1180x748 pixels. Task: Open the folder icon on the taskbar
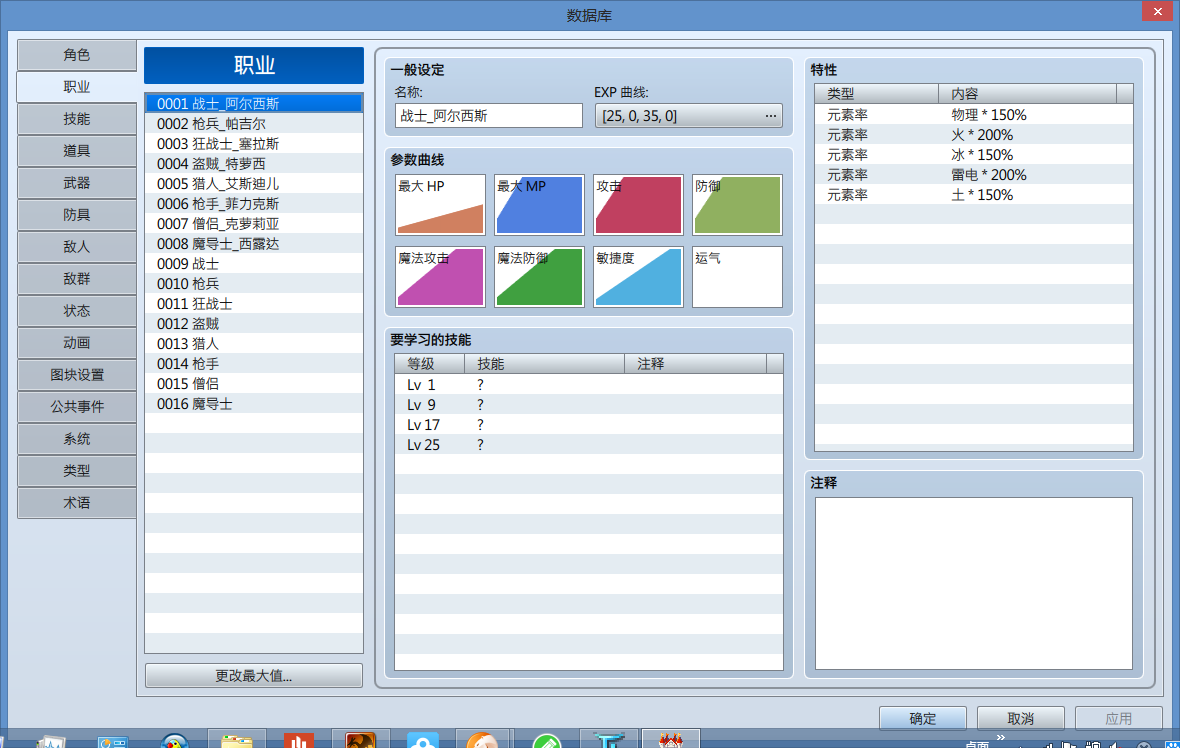[x=237, y=740]
